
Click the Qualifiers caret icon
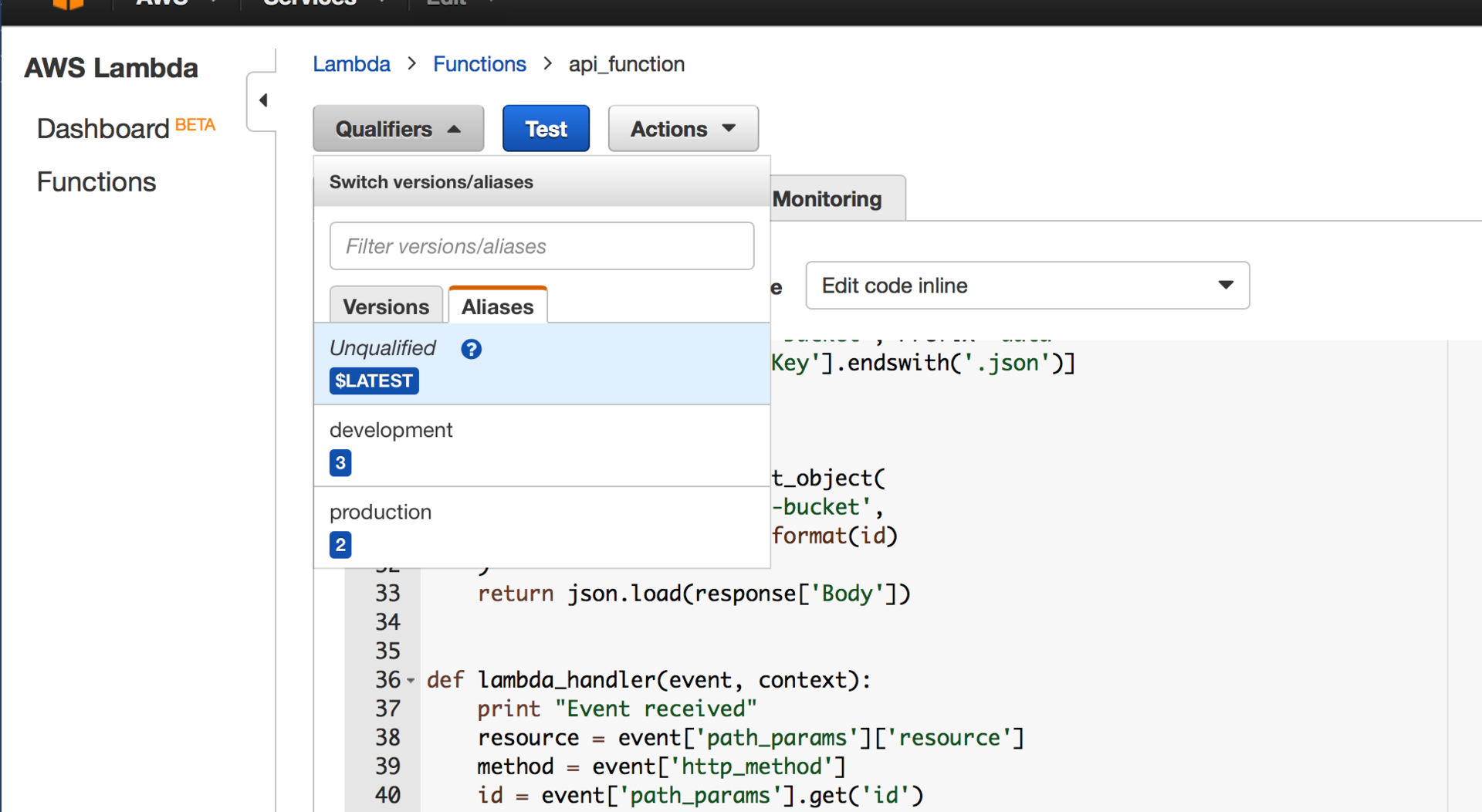(x=454, y=128)
